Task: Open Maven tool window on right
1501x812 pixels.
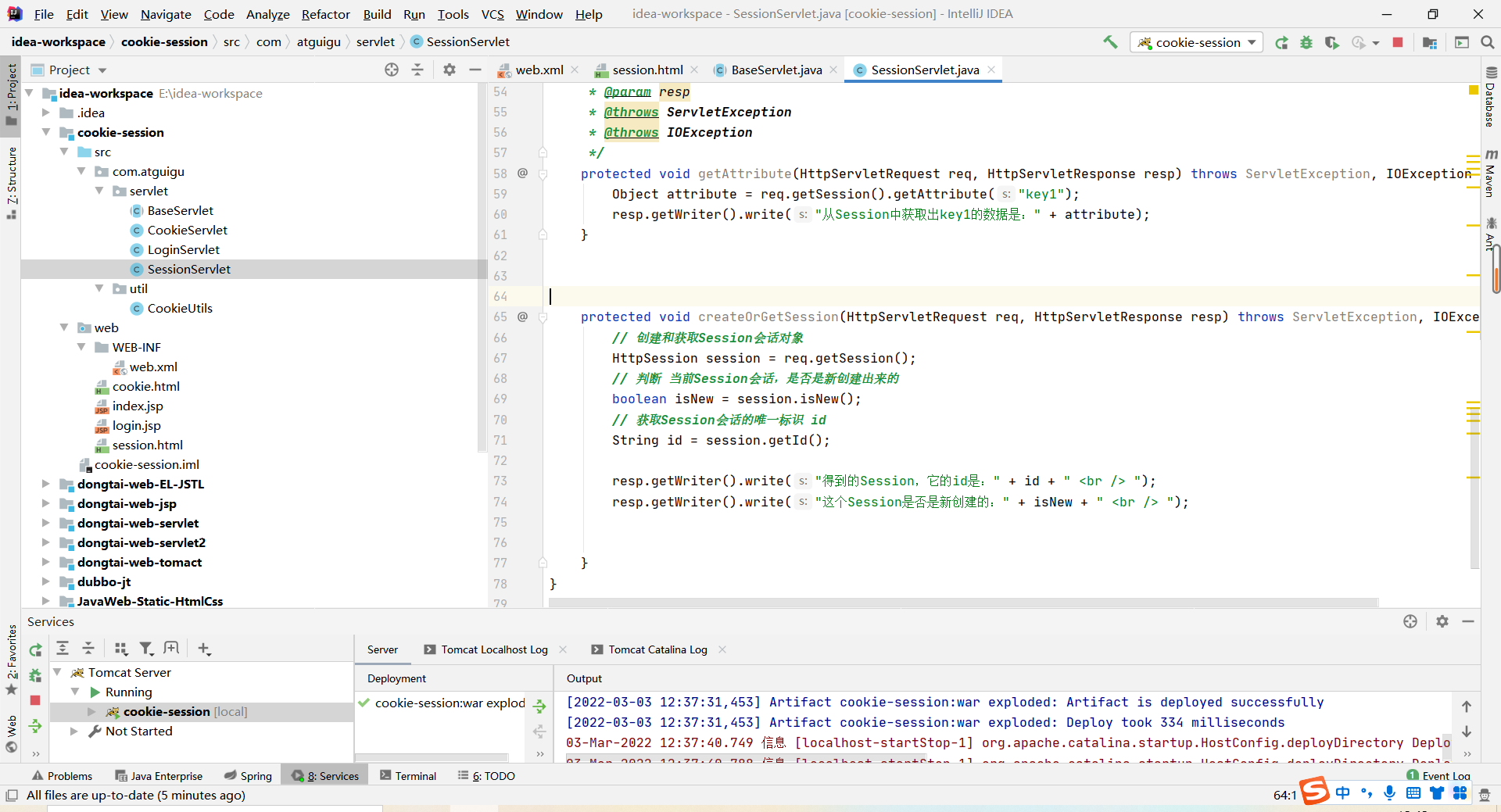Action: click(x=1490, y=172)
